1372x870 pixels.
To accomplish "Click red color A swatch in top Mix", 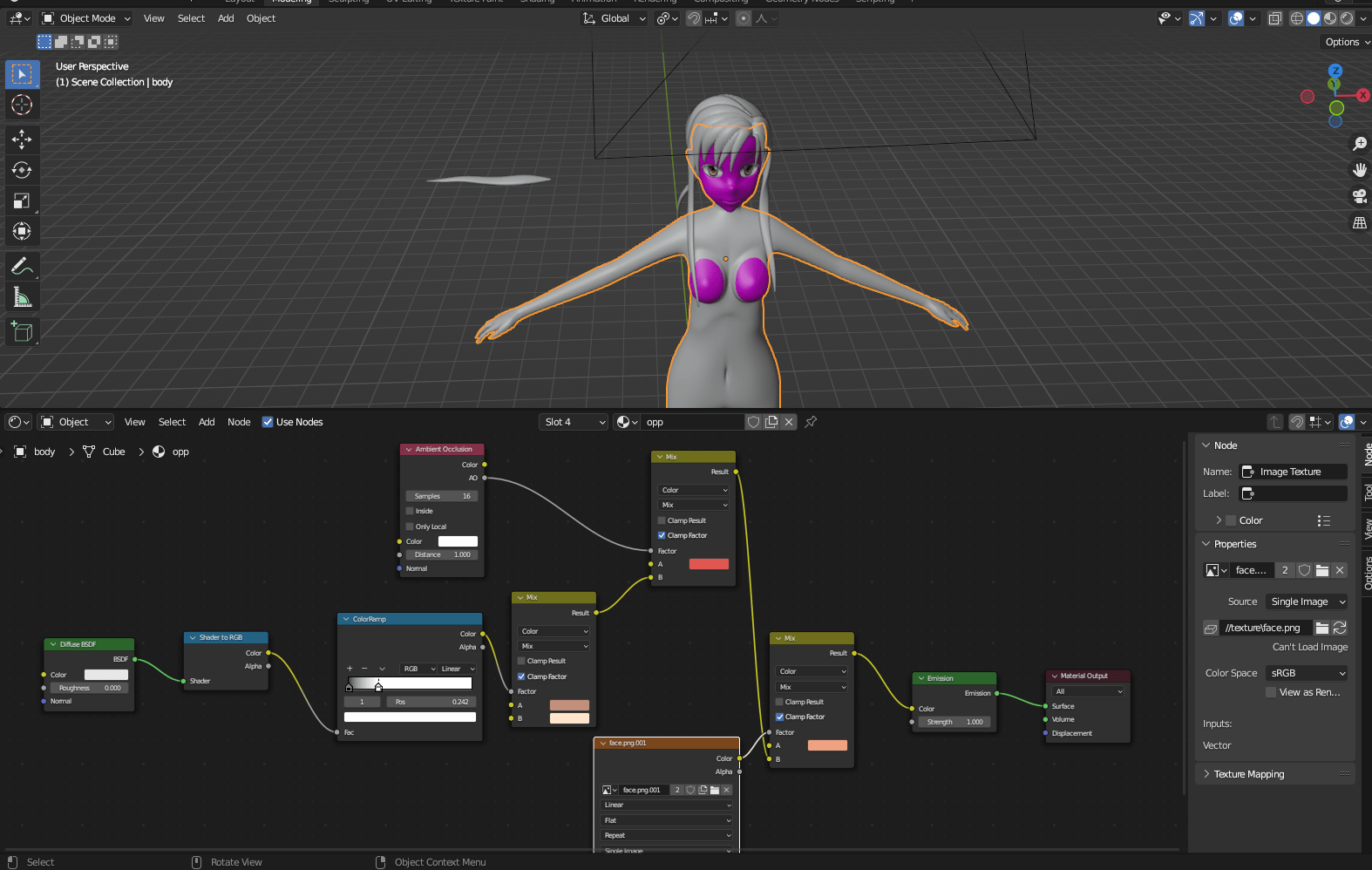I will point(709,564).
